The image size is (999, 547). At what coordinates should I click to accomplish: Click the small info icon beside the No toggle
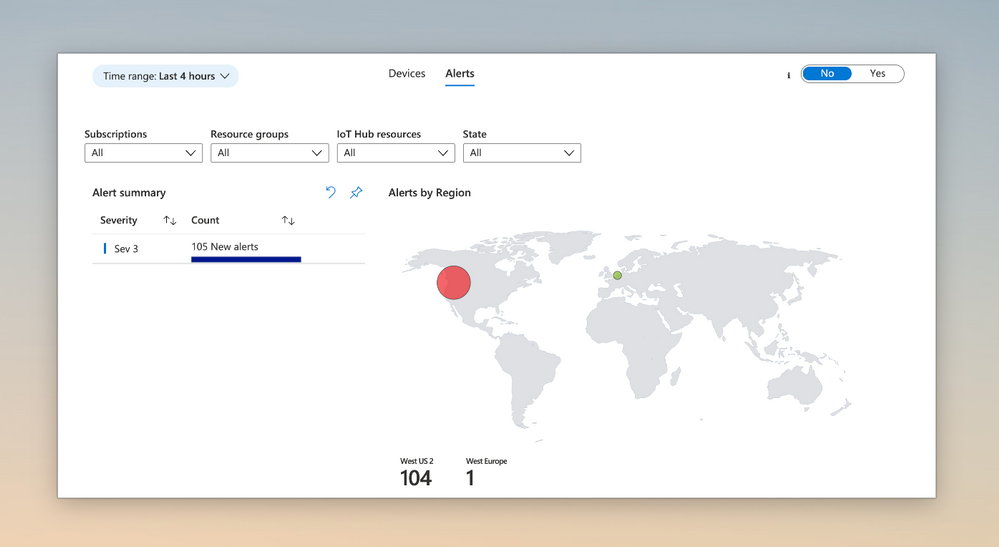tap(788, 75)
